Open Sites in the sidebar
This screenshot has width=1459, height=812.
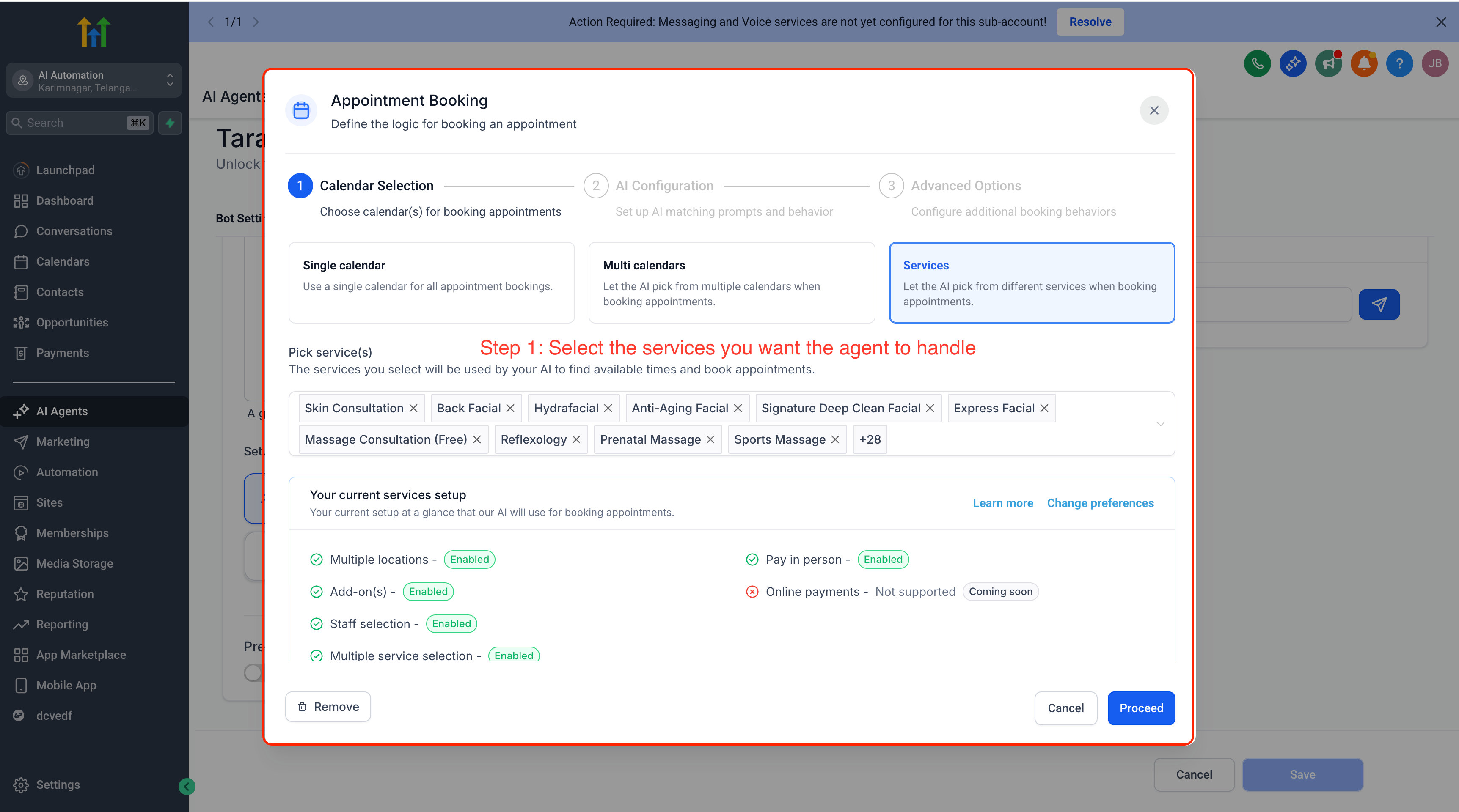click(94, 503)
